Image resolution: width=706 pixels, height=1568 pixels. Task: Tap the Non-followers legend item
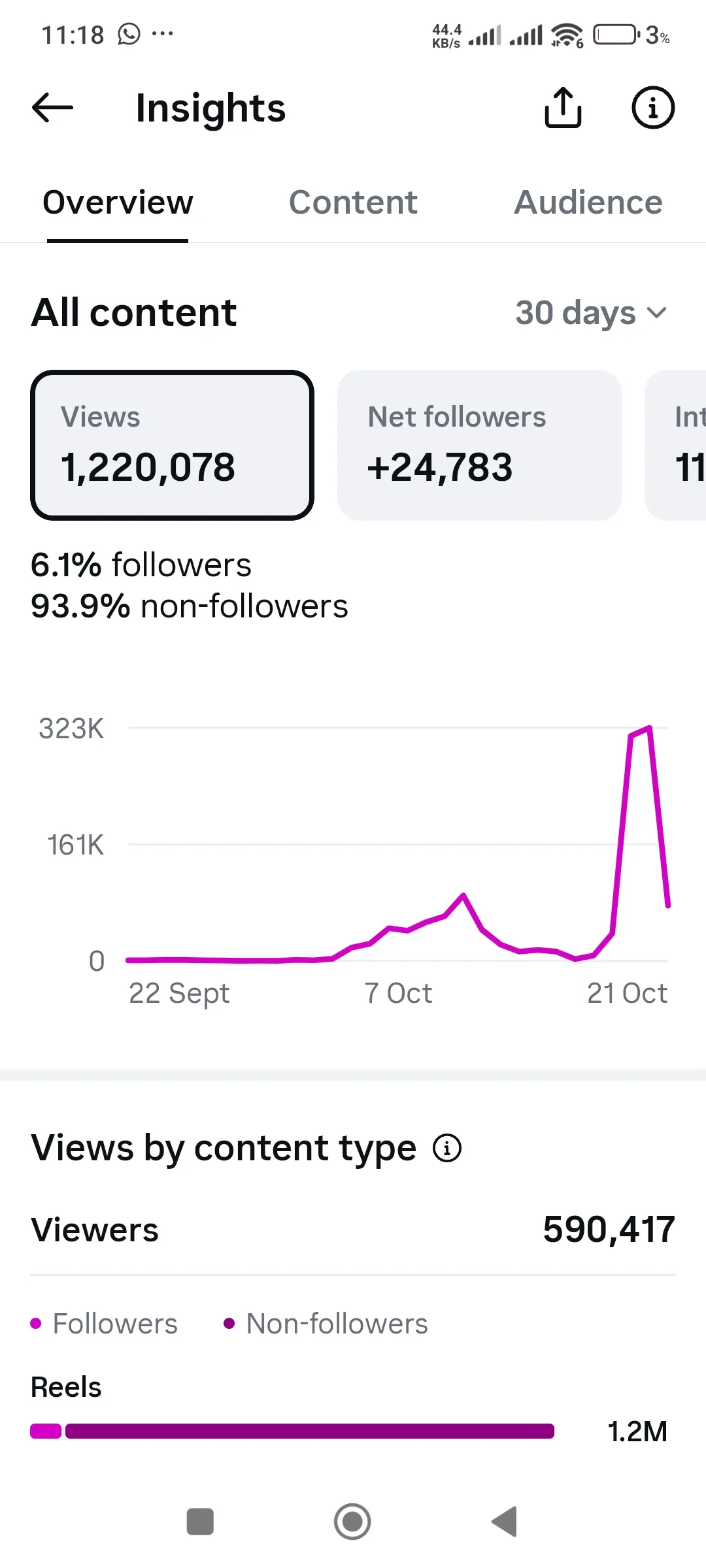pos(326,1324)
